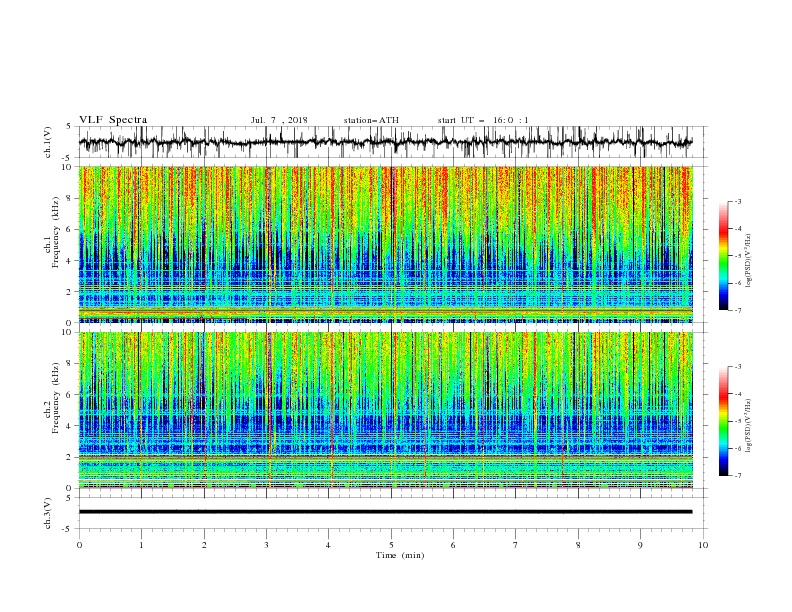
Task: Click the lower PSD color bar
Action: 723,421
